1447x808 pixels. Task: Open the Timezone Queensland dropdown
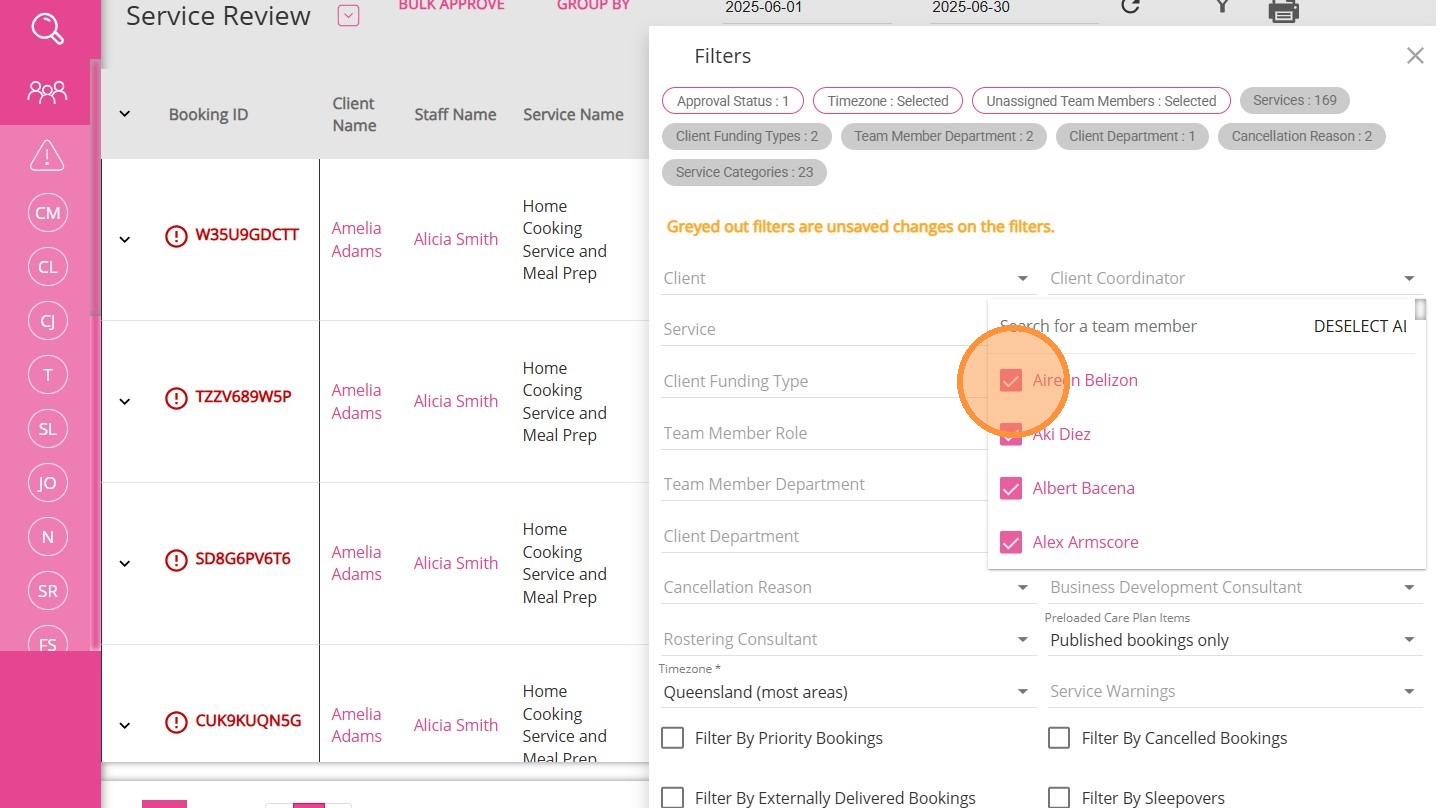pyautogui.click(x=846, y=692)
